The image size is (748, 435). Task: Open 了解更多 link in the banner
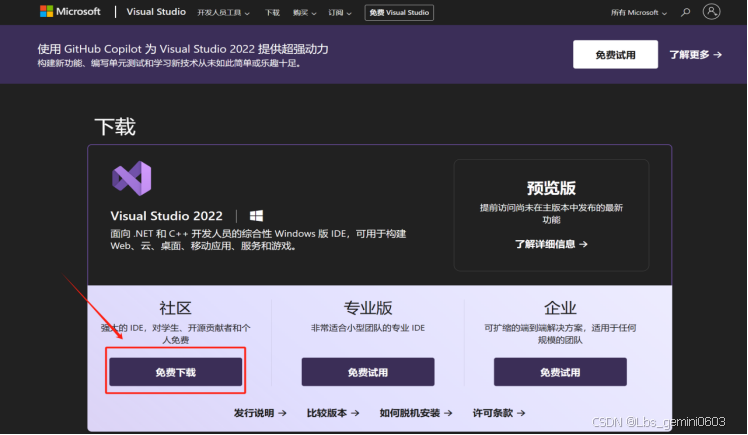(696, 55)
